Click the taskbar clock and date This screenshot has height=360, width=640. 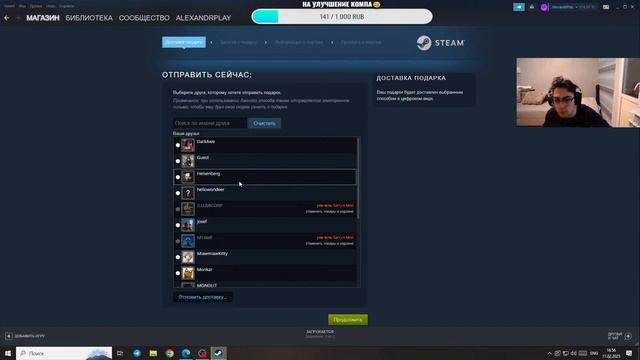(611, 353)
